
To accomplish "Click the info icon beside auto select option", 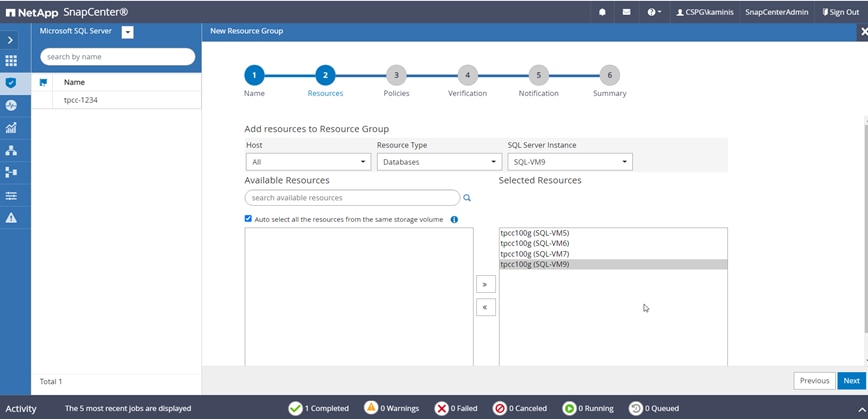I will [454, 219].
